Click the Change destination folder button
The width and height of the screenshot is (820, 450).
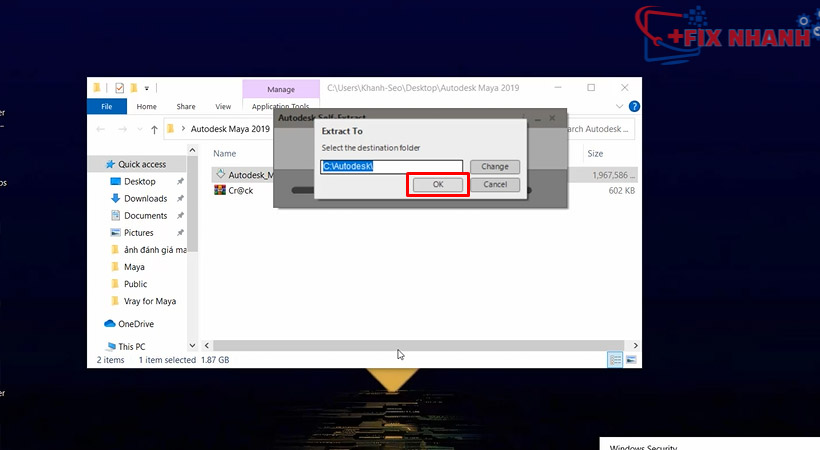pyautogui.click(x=495, y=167)
